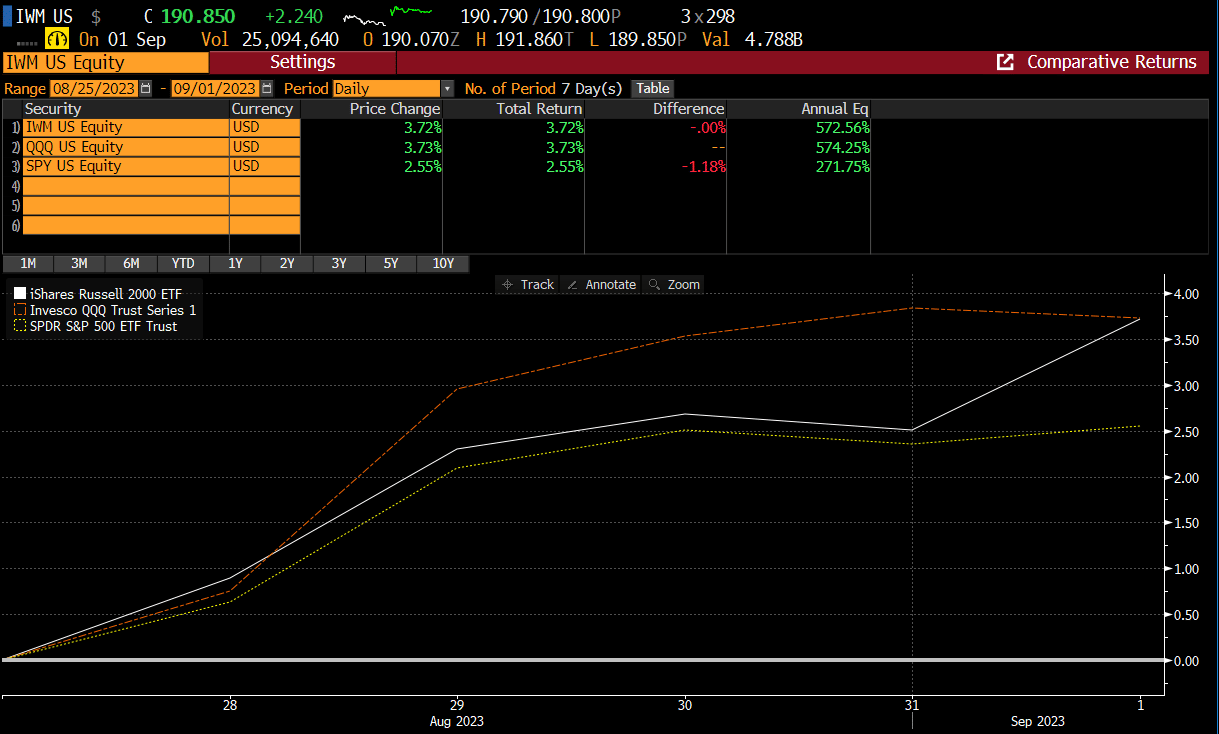Click the empty security field in row 4
This screenshot has width=1219, height=734.
pyautogui.click(x=126, y=186)
